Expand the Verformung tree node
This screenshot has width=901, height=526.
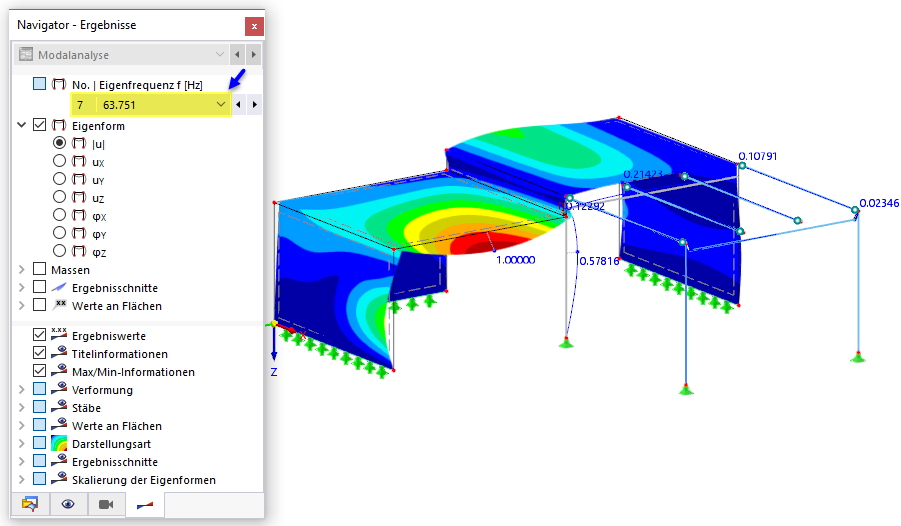click(x=22, y=389)
